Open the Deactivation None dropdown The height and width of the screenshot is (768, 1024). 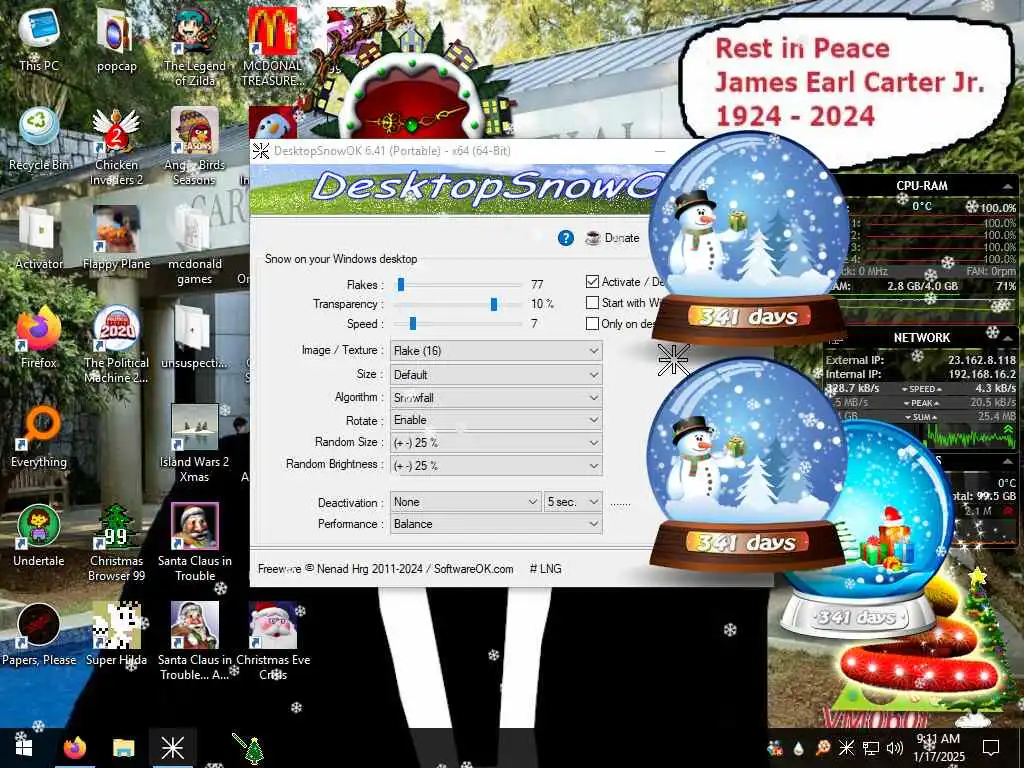(466, 502)
